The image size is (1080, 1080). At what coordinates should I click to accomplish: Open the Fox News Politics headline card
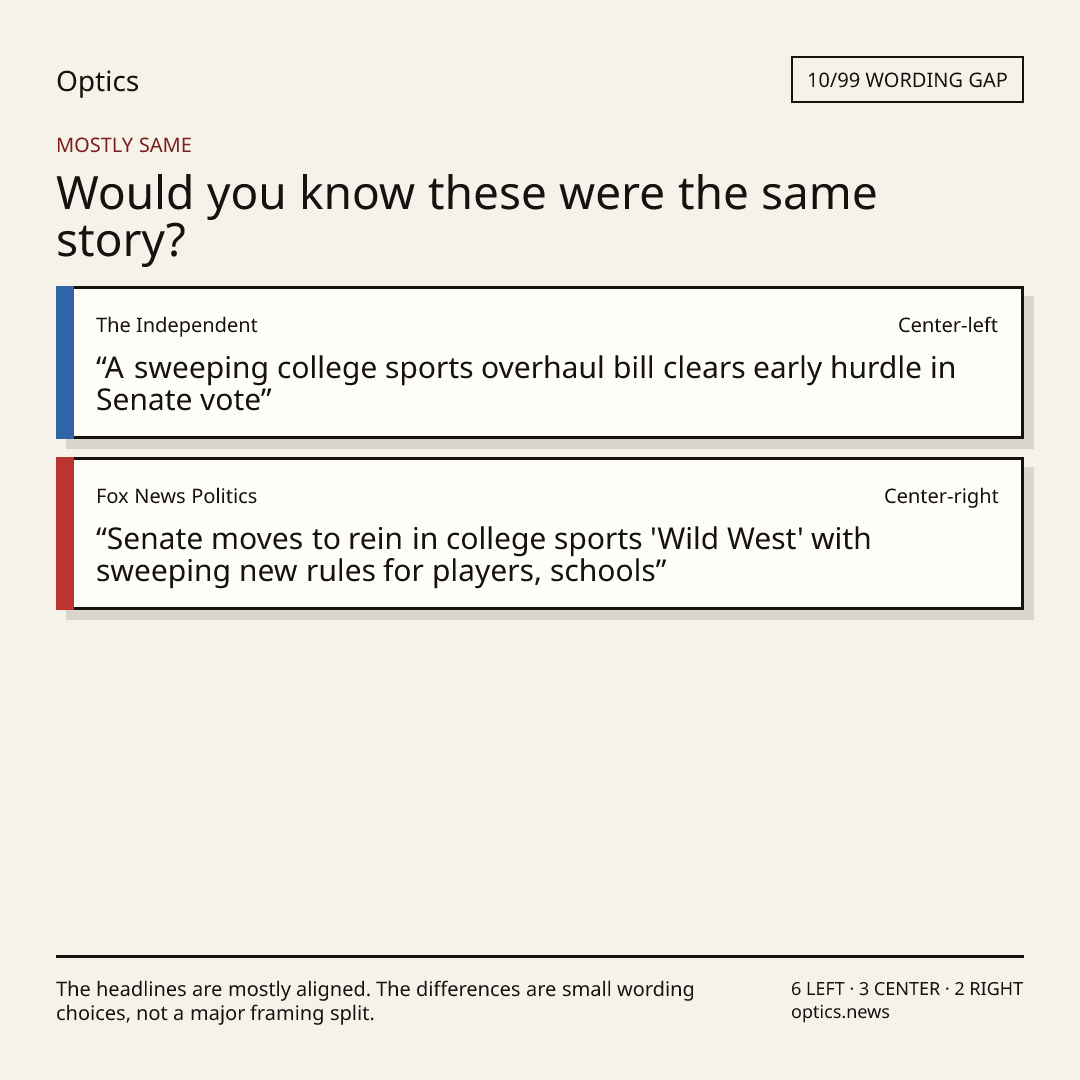tap(540, 533)
